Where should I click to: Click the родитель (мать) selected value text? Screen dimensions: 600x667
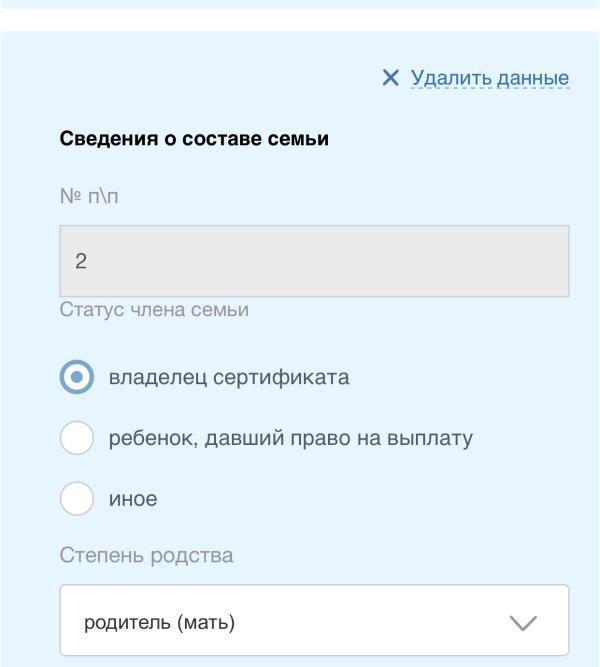[x=160, y=623]
